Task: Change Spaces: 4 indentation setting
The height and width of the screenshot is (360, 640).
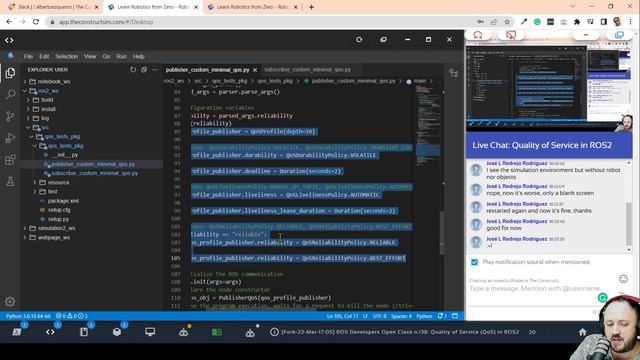Action: click(x=401, y=316)
